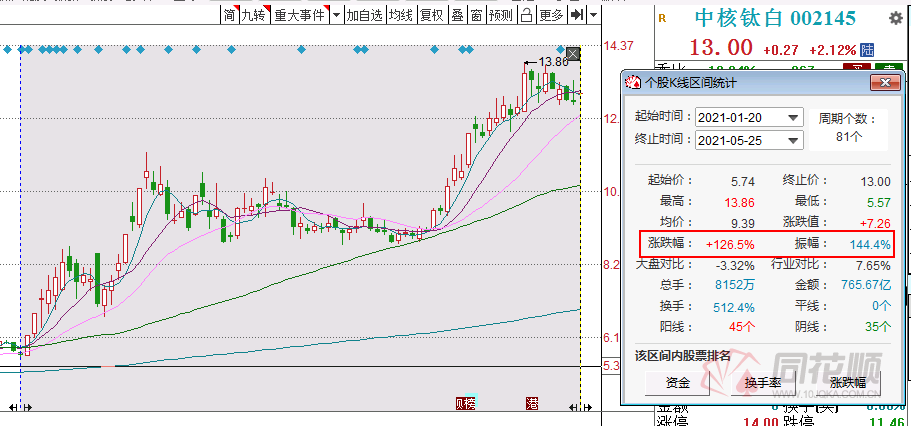Click the 换手率 ranking button
Viewport: 911px width, 426px height.
[x=762, y=383]
